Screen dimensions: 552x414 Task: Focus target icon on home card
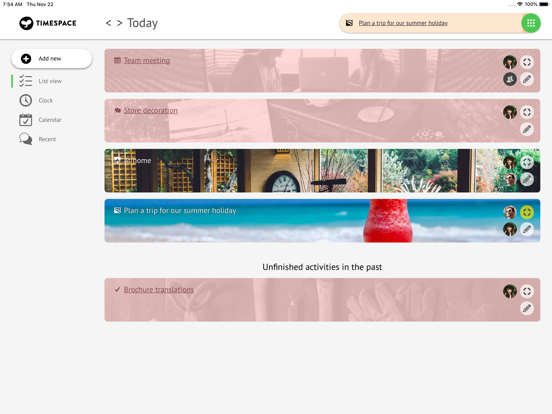(x=527, y=162)
